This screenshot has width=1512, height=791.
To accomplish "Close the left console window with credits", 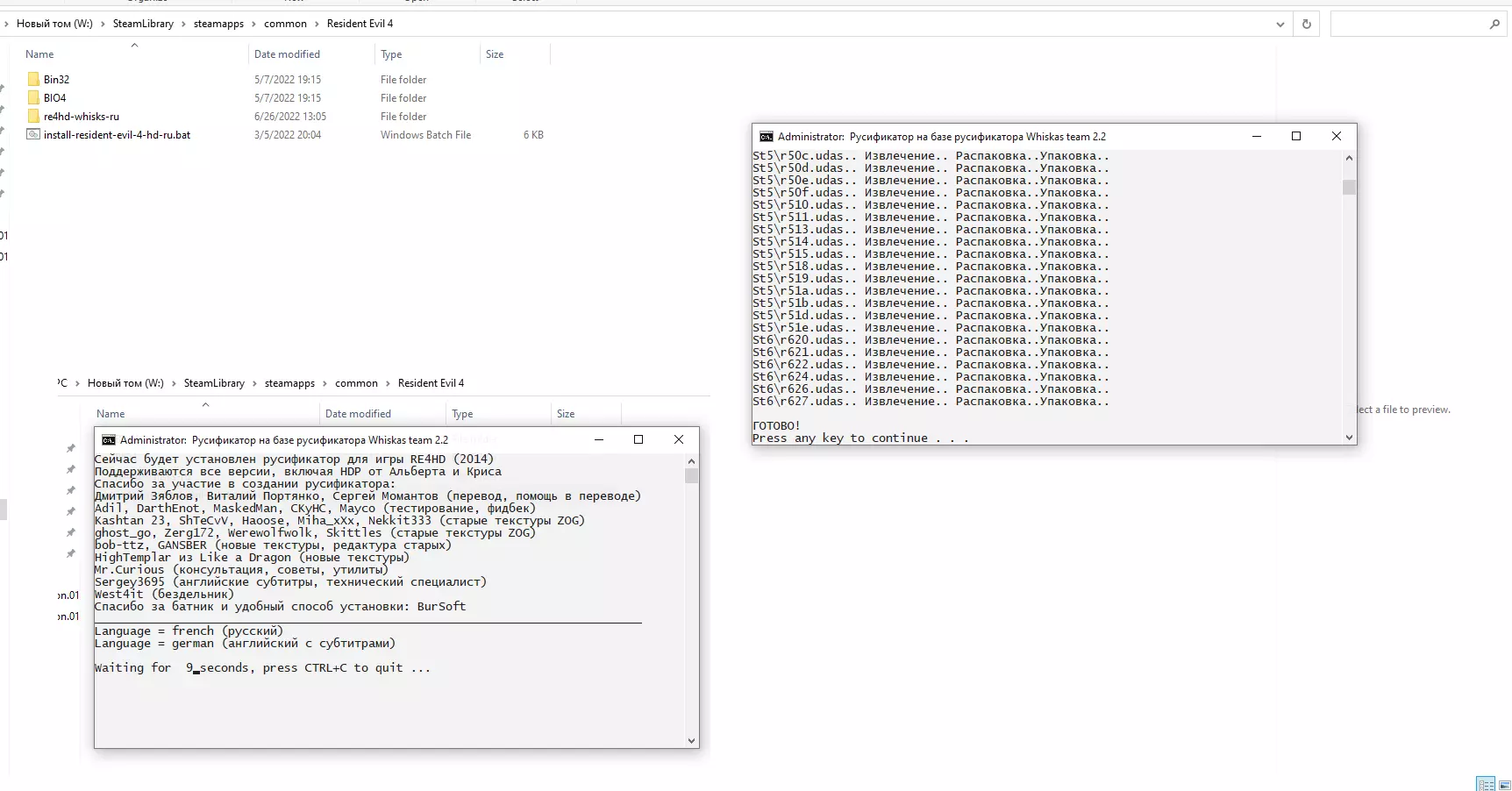I will [679, 439].
